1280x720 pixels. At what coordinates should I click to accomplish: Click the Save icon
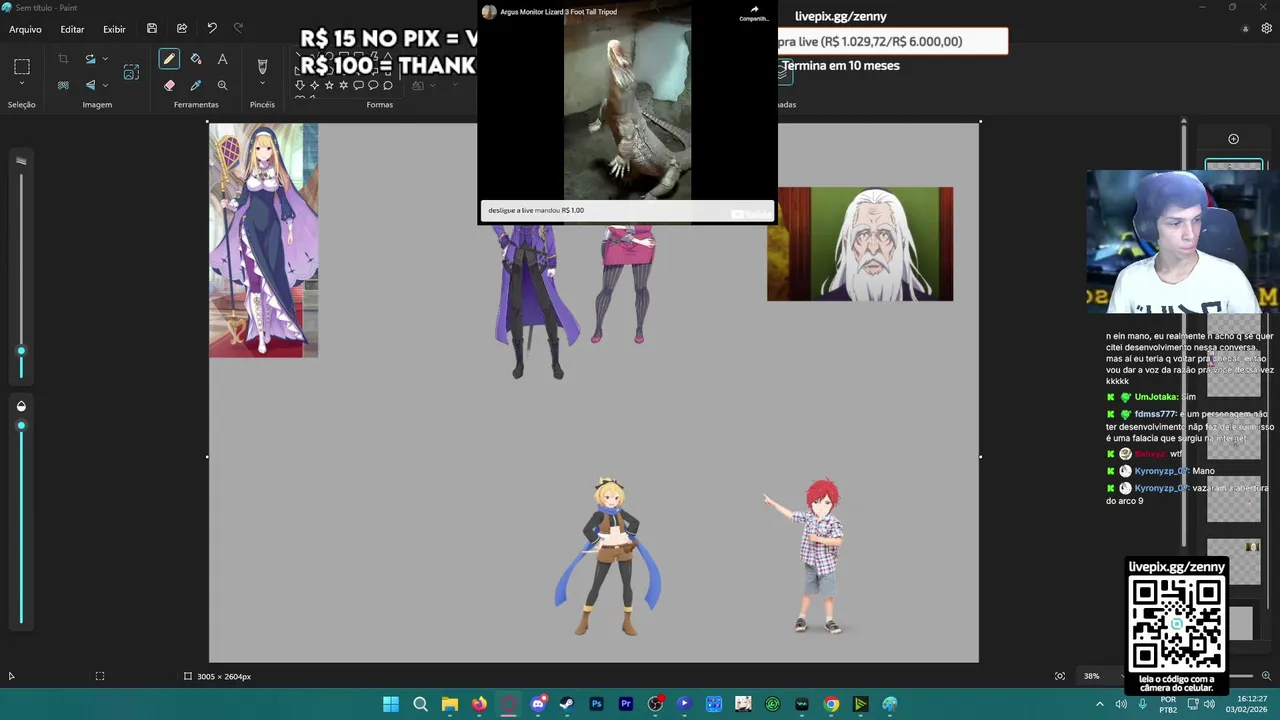tap(152, 29)
